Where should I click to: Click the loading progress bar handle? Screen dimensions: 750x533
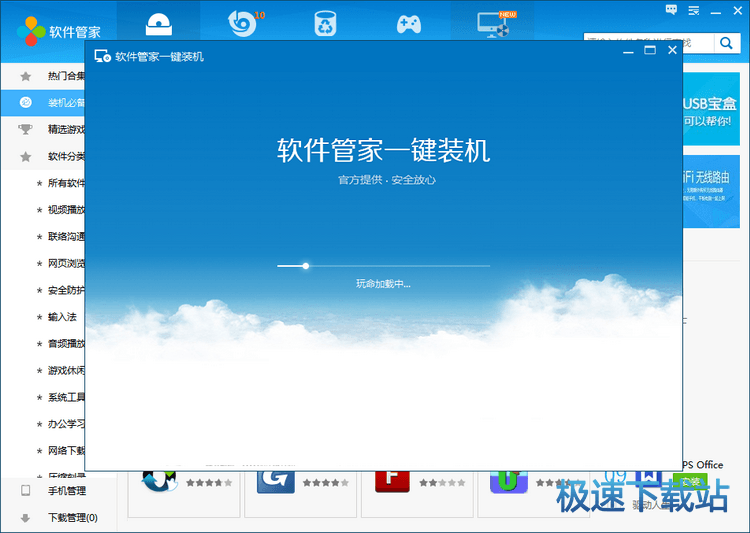(306, 266)
